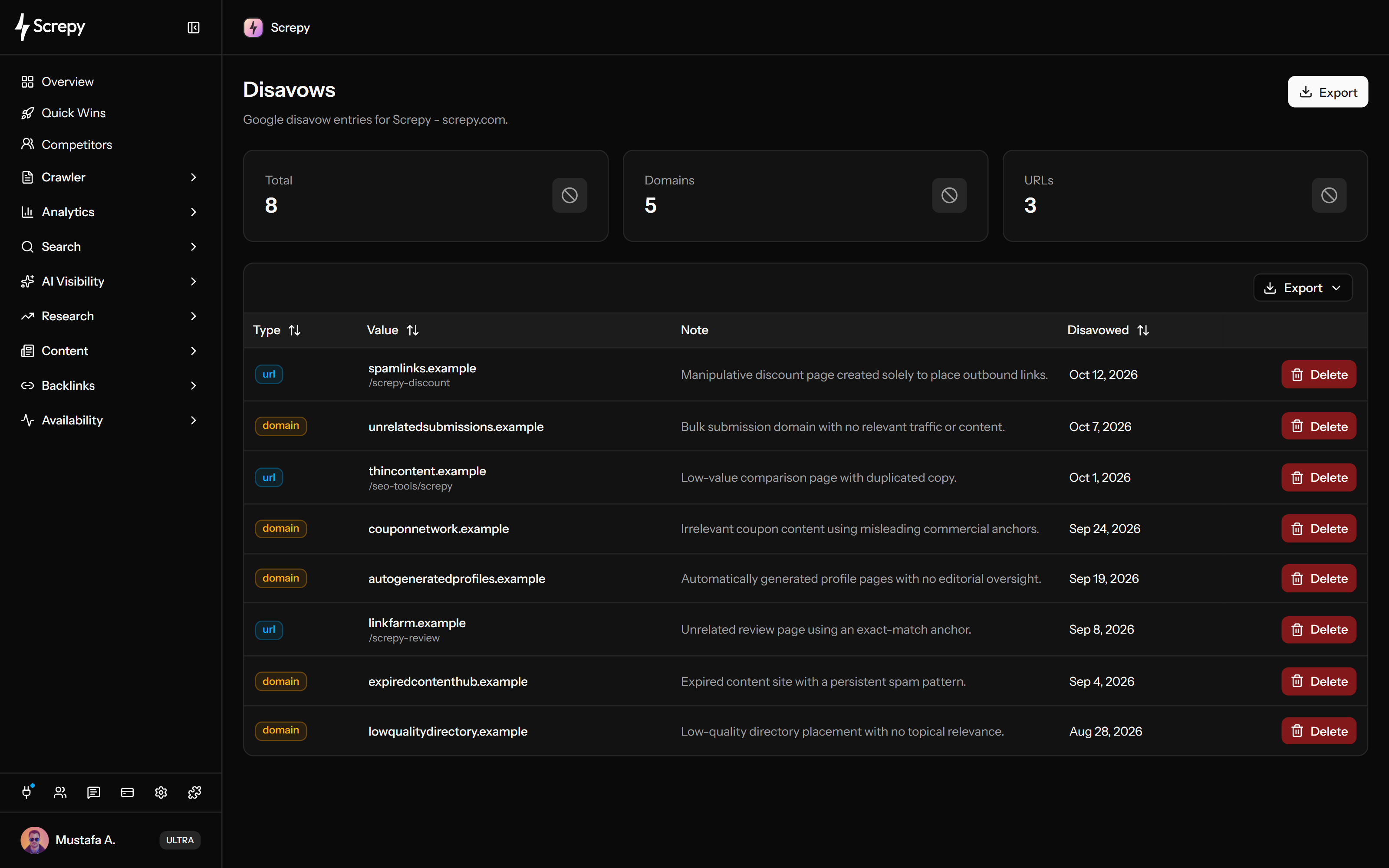Click the url badge for linkfarm.example
Viewport: 1389px width, 868px height.
[x=269, y=630]
